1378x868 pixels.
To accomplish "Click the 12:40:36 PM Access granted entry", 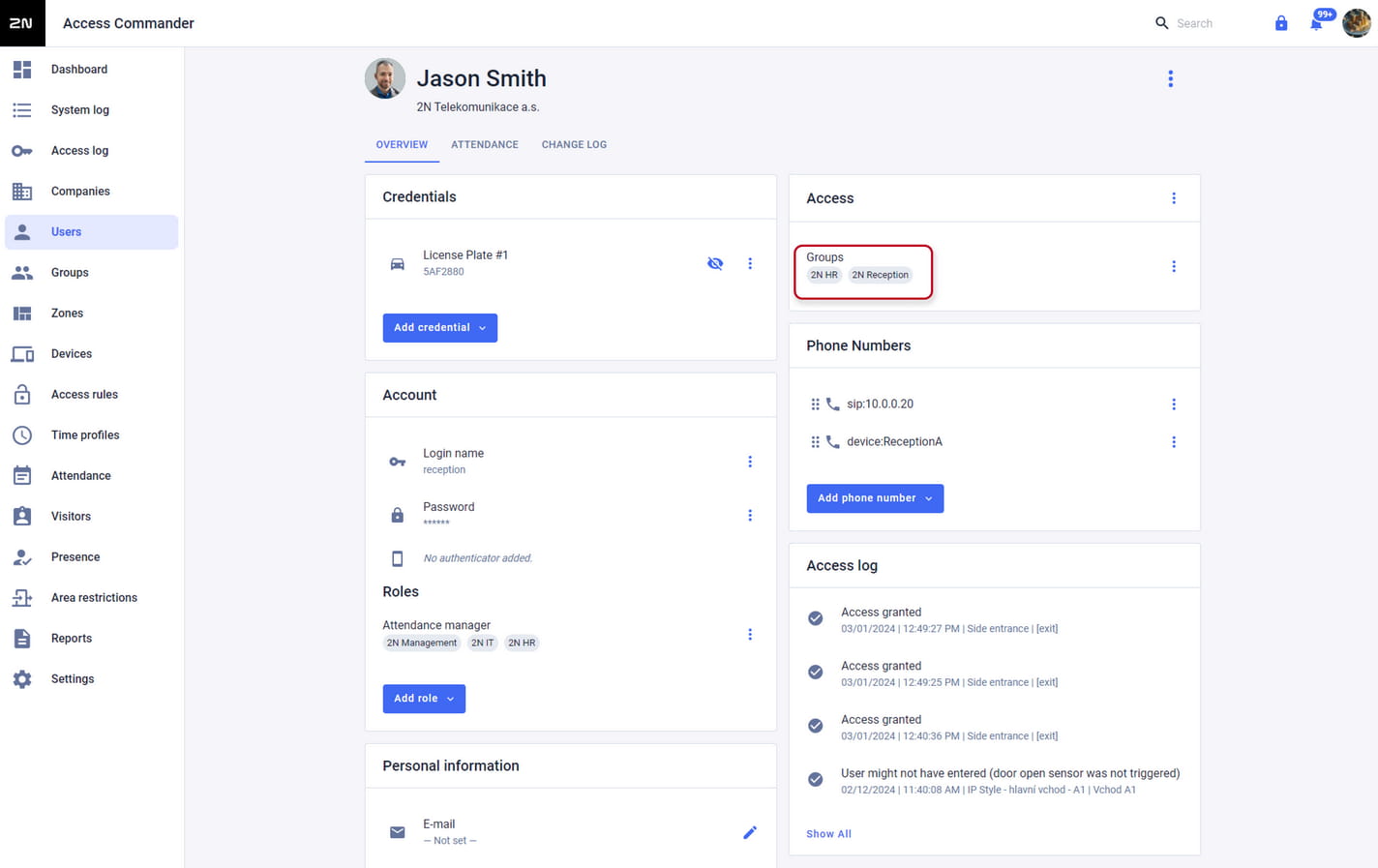I will click(x=994, y=728).
